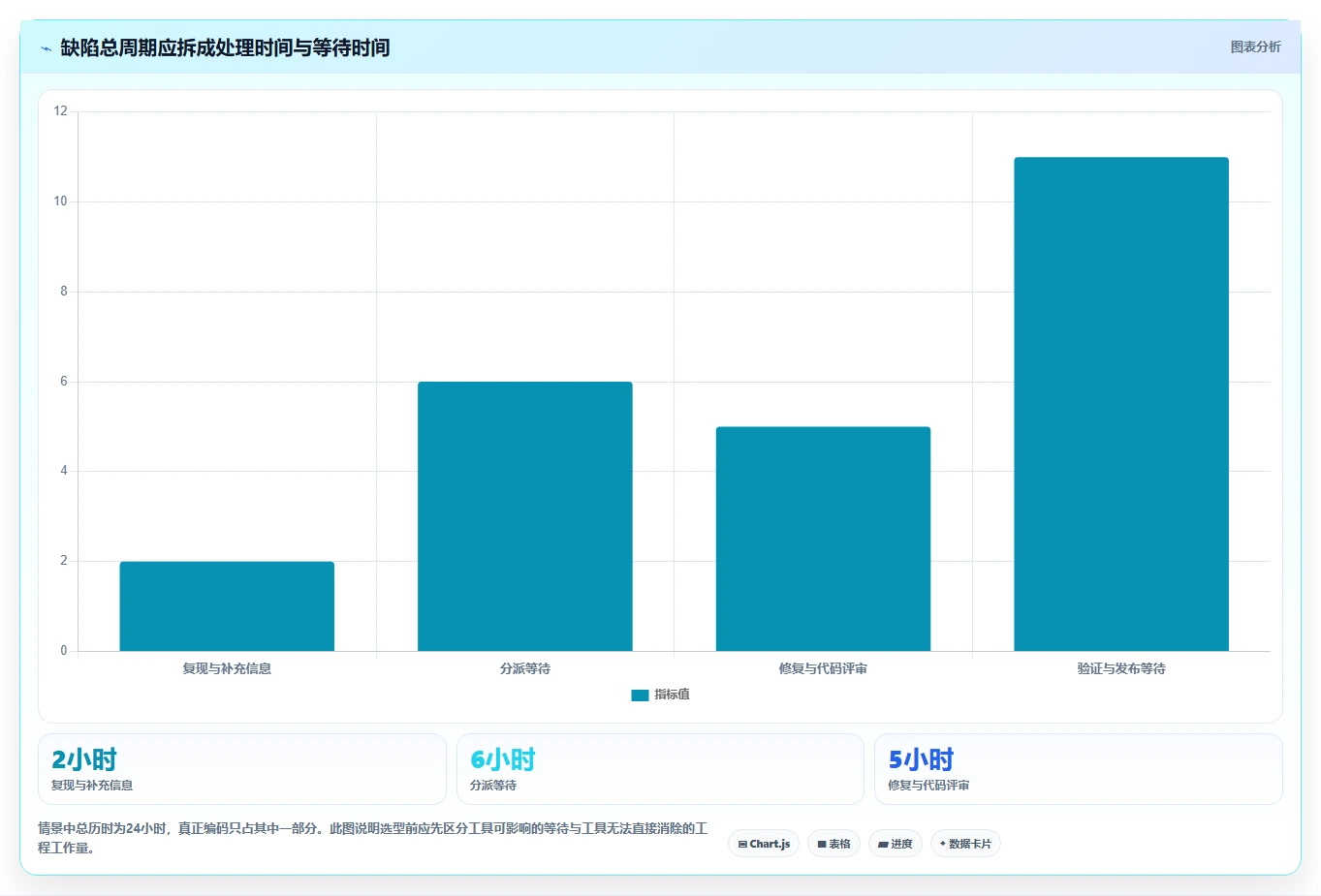The height and width of the screenshot is (896, 1321).
Task: Click the 指标值 legend label
Action: pyautogui.click(x=672, y=695)
